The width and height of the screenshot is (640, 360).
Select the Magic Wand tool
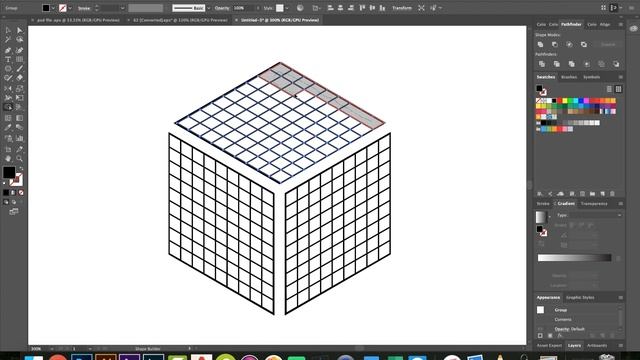pyautogui.click(x=8, y=40)
